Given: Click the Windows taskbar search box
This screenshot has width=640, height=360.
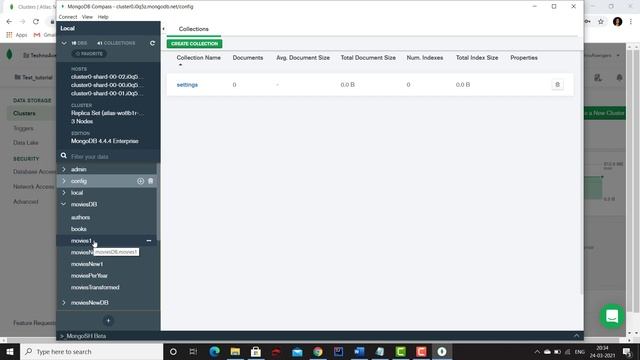Looking at the screenshot, I should pos(92,351).
